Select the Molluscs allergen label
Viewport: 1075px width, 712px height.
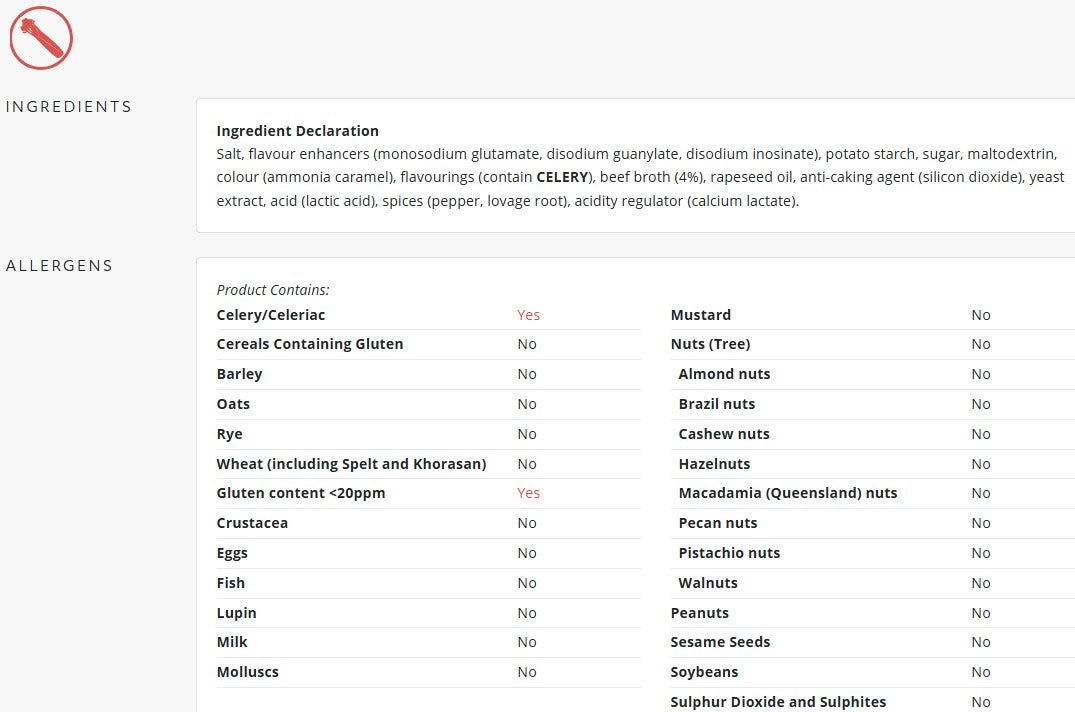[247, 672]
